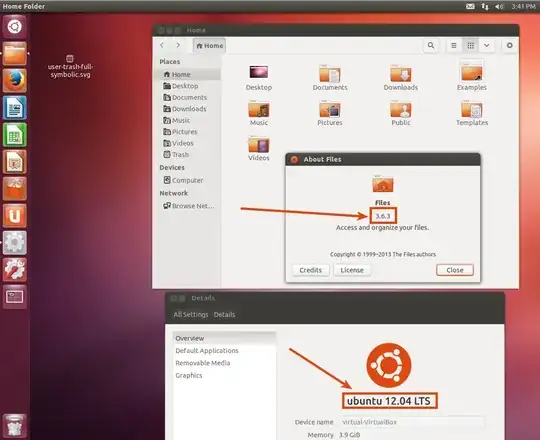Select Graphics in Details window
Image resolution: width=540 pixels, height=440 pixels.
click(x=225, y=375)
